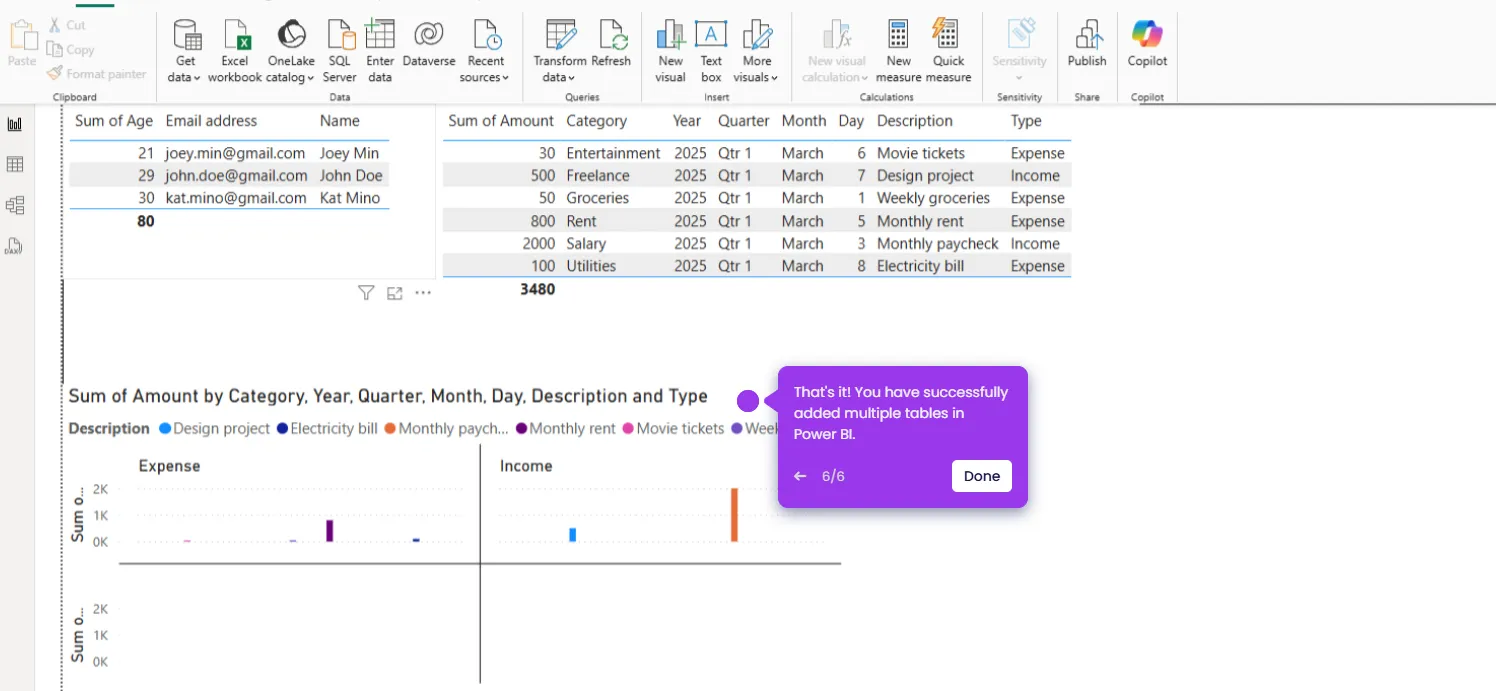Click the Year column header
The height and width of the screenshot is (691, 1496).
point(687,121)
